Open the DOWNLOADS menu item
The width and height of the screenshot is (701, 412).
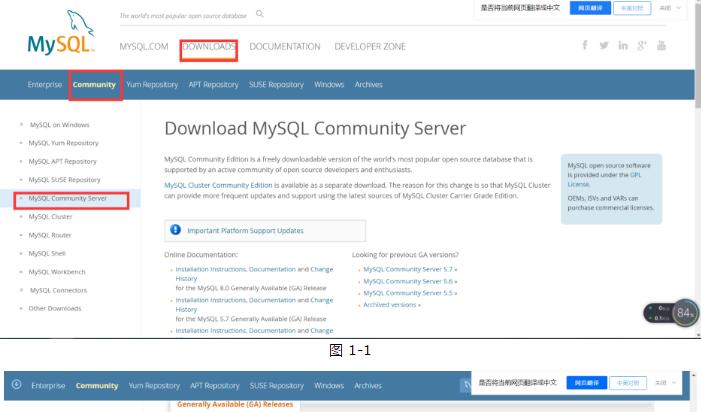[209, 46]
